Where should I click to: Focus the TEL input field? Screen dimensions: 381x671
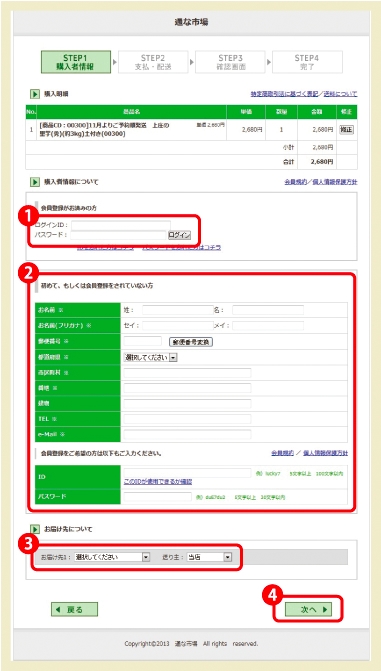(188, 419)
